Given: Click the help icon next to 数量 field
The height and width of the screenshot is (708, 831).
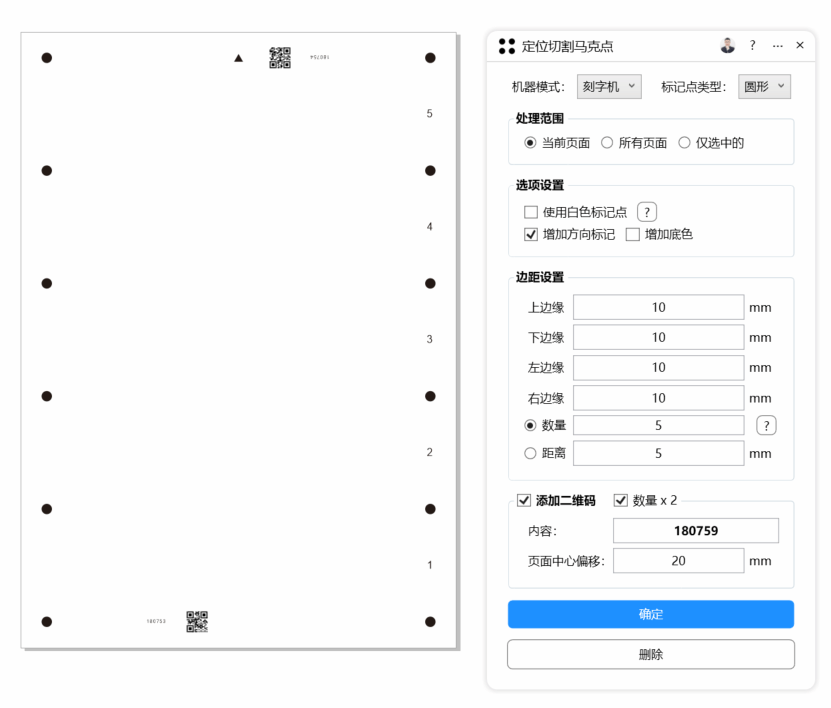Looking at the screenshot, I should [x=766, y=425].
